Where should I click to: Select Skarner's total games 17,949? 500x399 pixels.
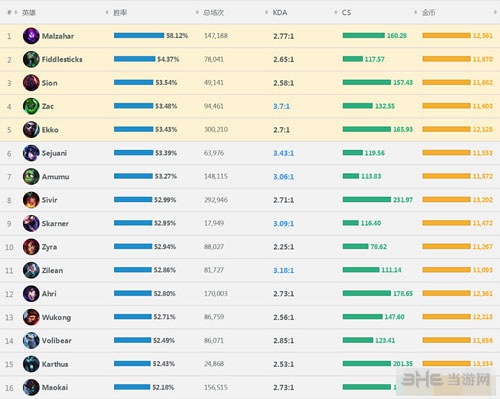coord(214,223)
